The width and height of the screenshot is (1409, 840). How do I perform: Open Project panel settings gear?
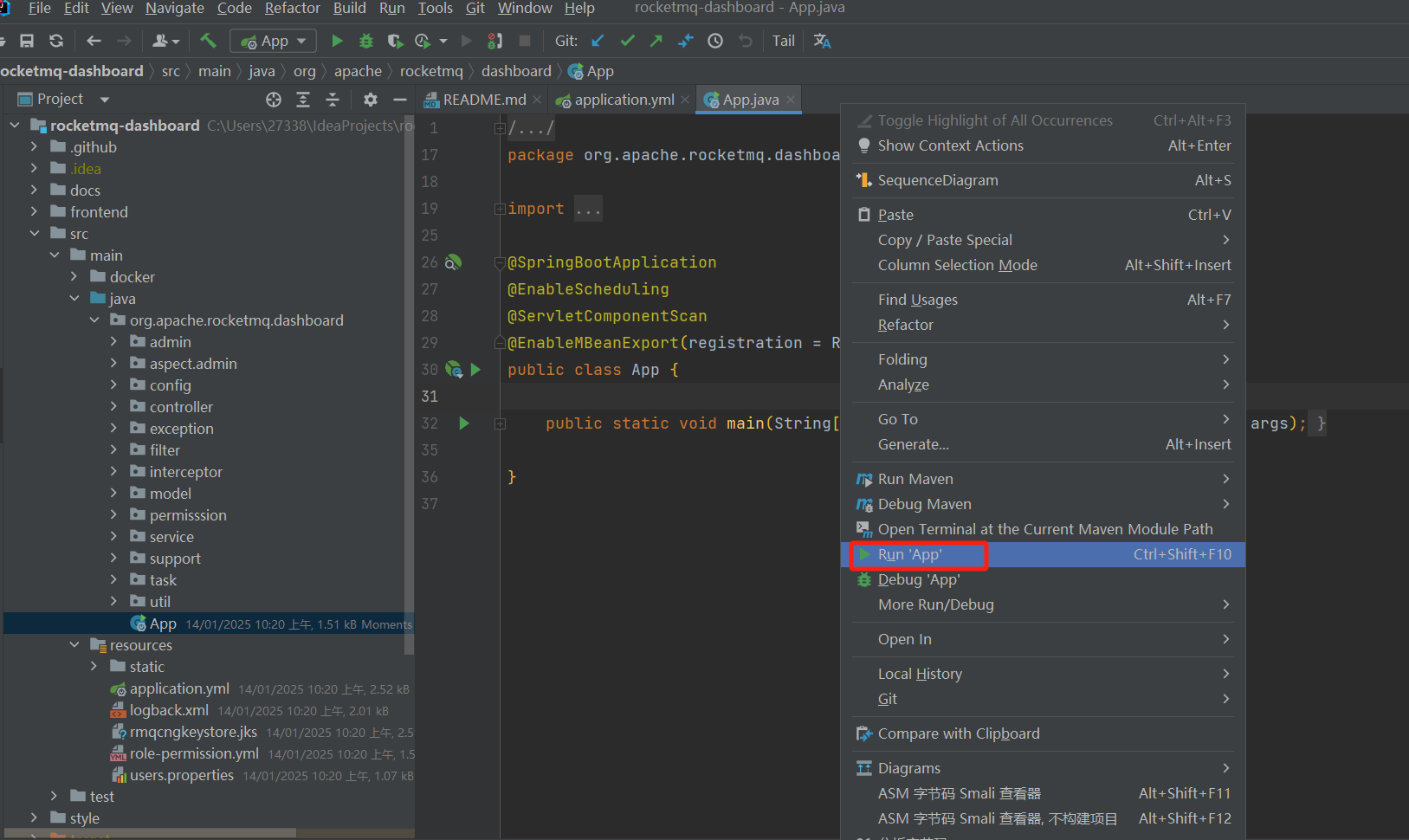click(x=371, y=100)
